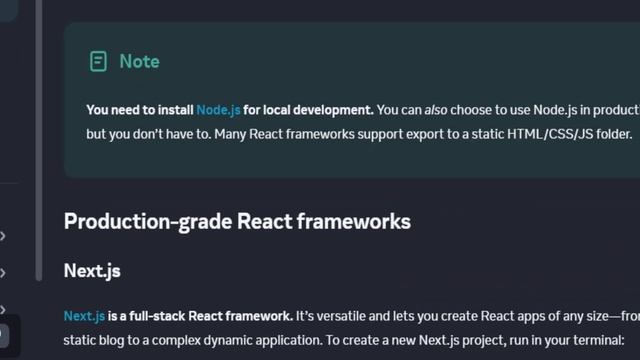Screen dimensions: 640x360
Task: Click the italic word "also" in the note
Action: [x=436, y=110]
